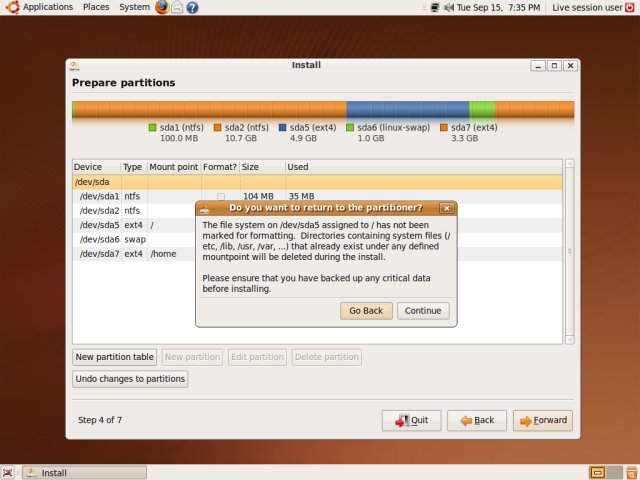
Task: Open the Places menu
Action: [x=96, y=7]
